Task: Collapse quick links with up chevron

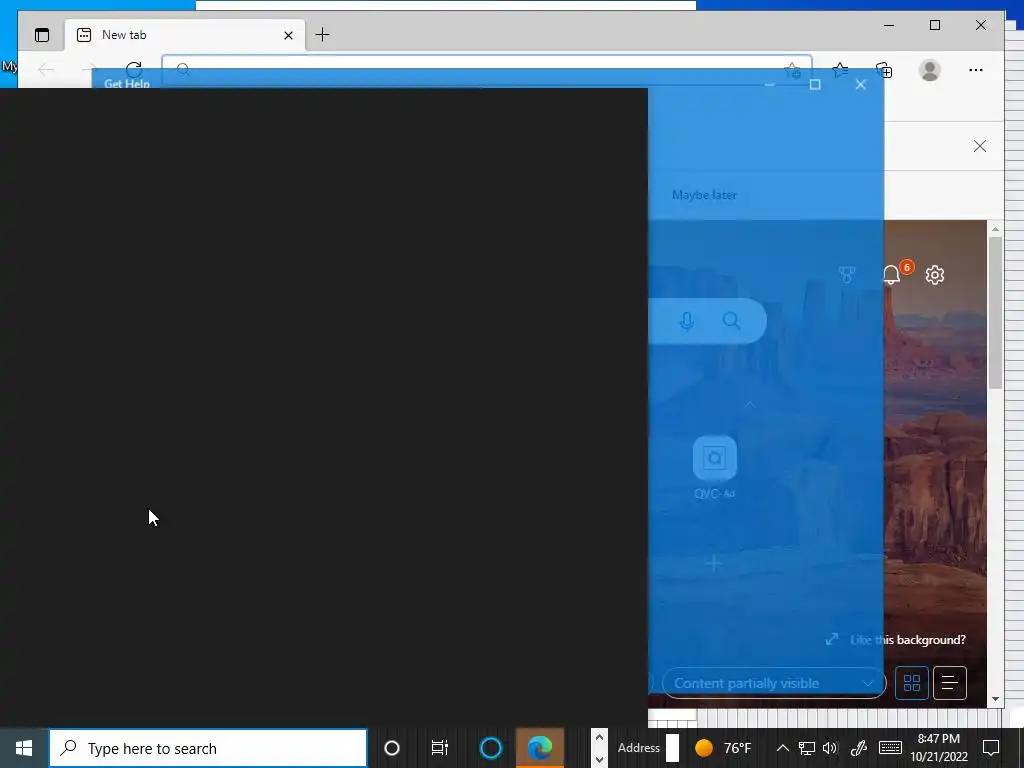Action: point(749,405)
